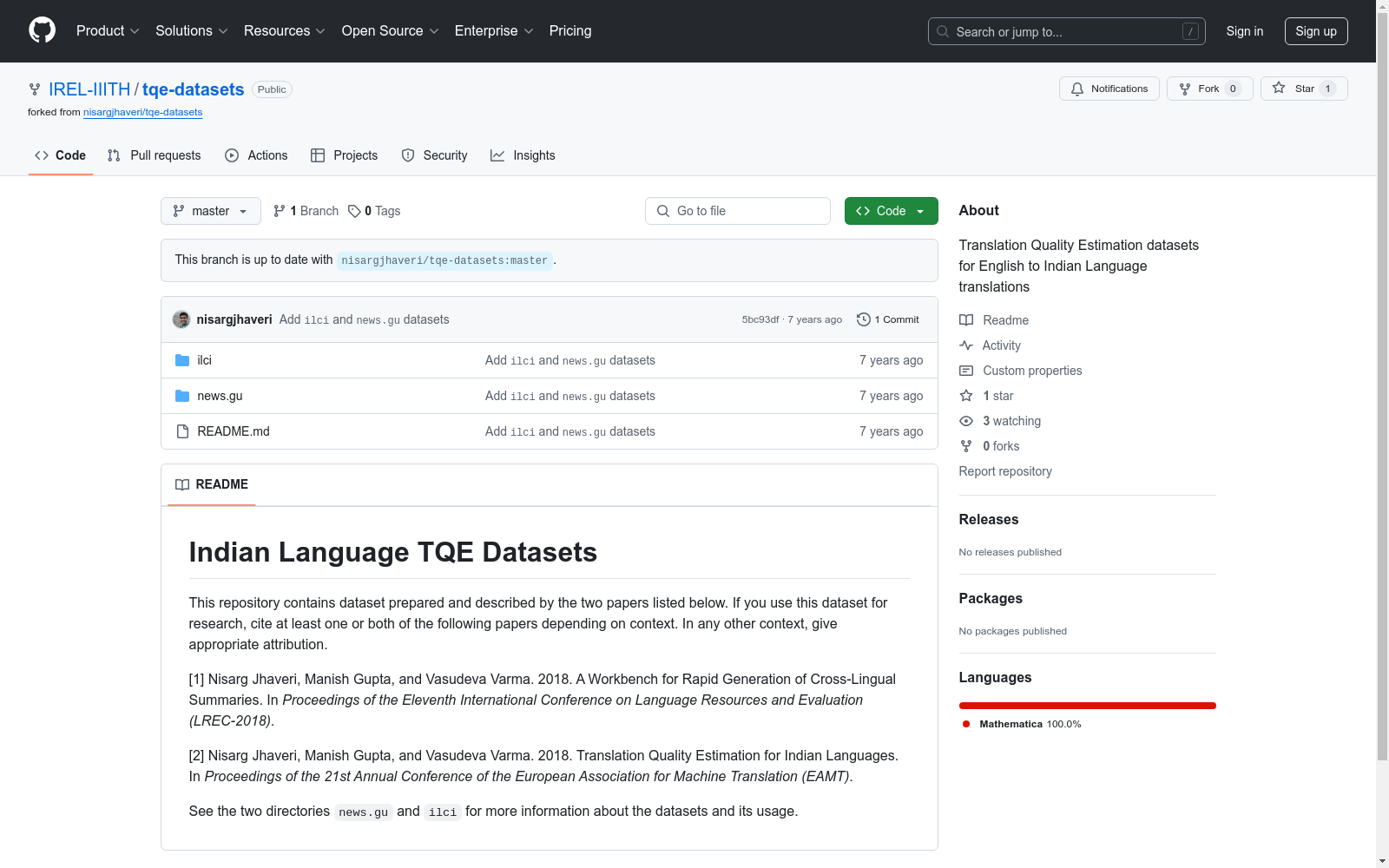1389x868 pixels.
Task: Click the search magnifier icon in header
Action: pos(943,31)
